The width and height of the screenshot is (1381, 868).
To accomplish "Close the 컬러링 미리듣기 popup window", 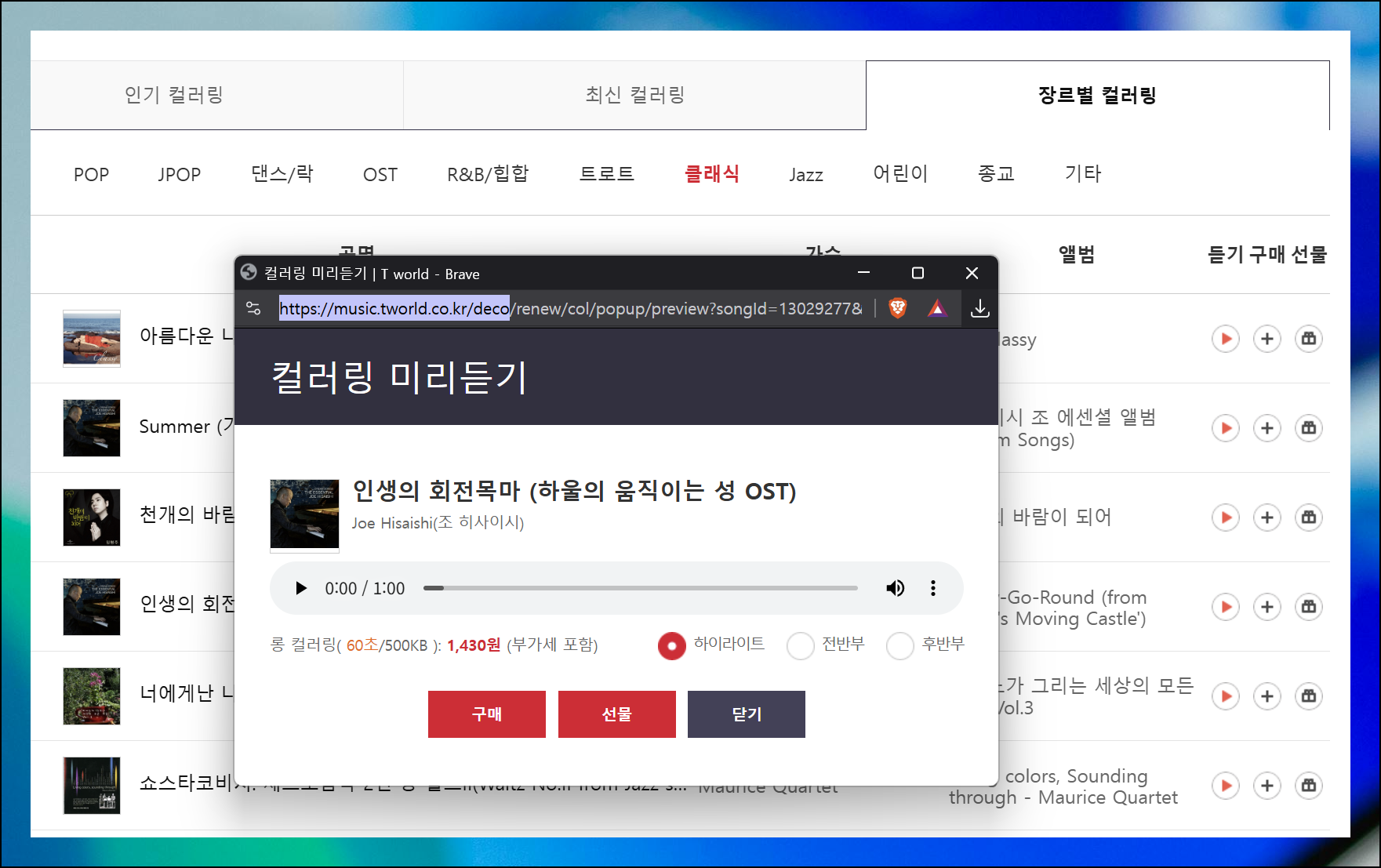I will [x=972, y=273].
